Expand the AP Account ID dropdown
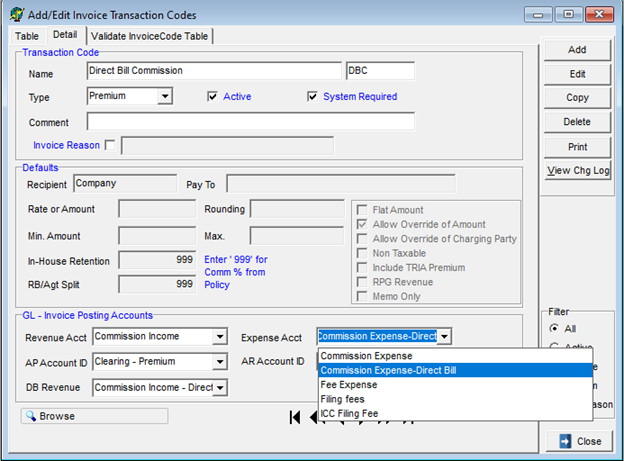The width and height of the screenshot is (624, 461). pyautogui.click(x=220, y=362)
